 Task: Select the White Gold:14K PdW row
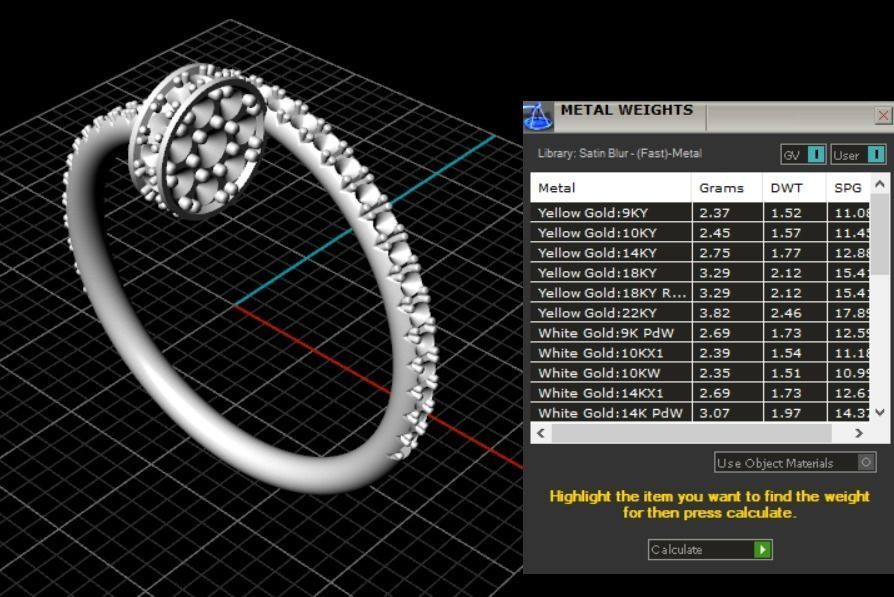700,412
